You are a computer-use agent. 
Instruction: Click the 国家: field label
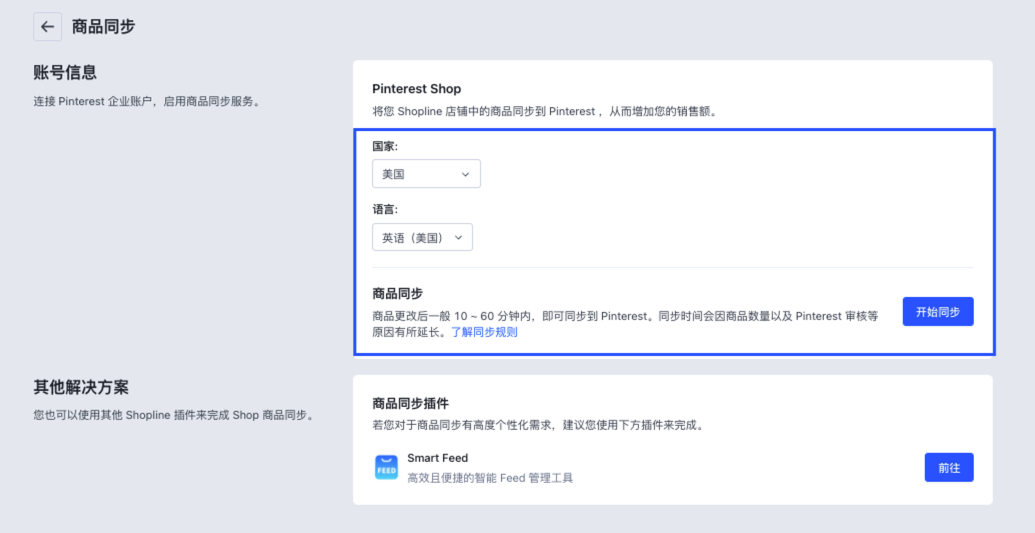click(385, 146)
